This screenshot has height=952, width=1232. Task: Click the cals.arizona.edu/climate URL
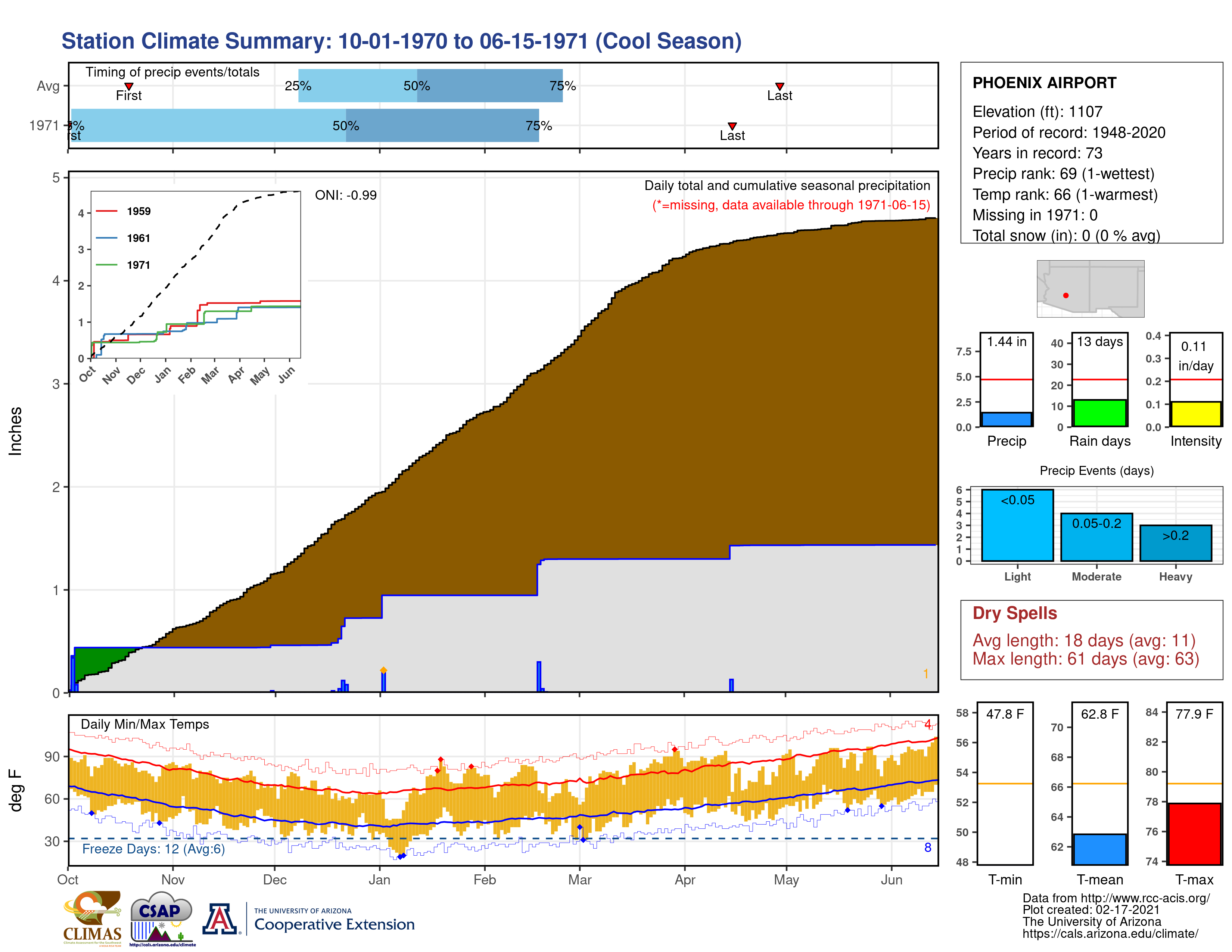(x=1110, y=933)
